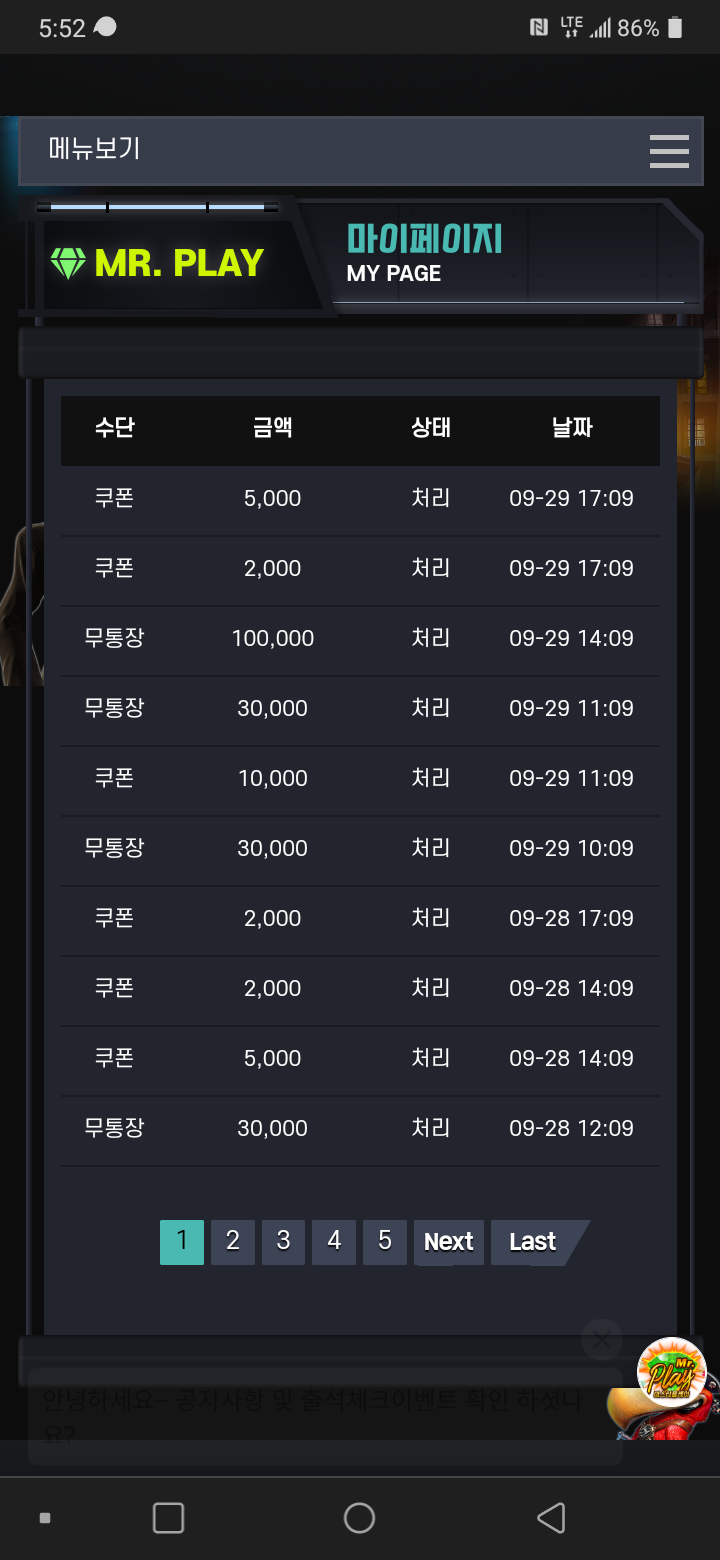Image resolution: width=720 pixels, height=1560 pixels.
Task: Close the chat notification popup
Action: click(602, 1339)
